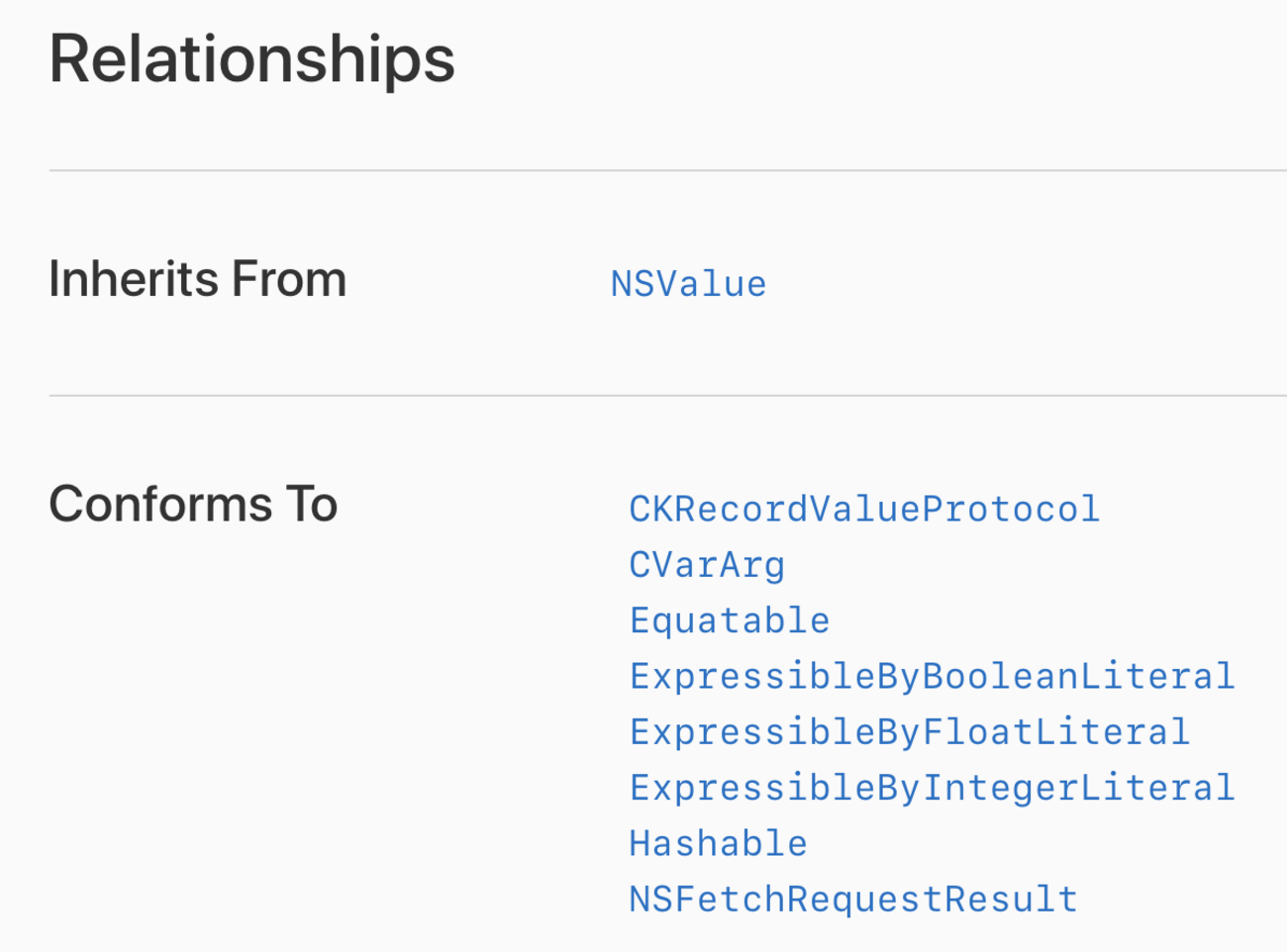Jump to the integer literal protocol page

[x=932, y=788]
